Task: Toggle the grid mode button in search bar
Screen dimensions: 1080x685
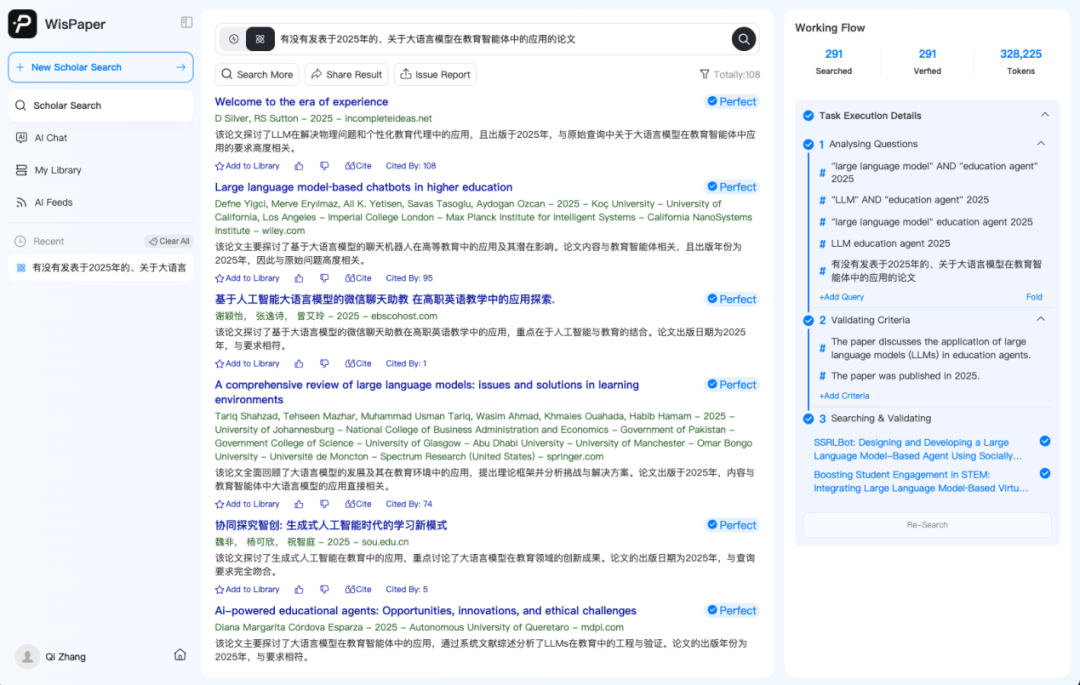Action: tap(260, 39)
